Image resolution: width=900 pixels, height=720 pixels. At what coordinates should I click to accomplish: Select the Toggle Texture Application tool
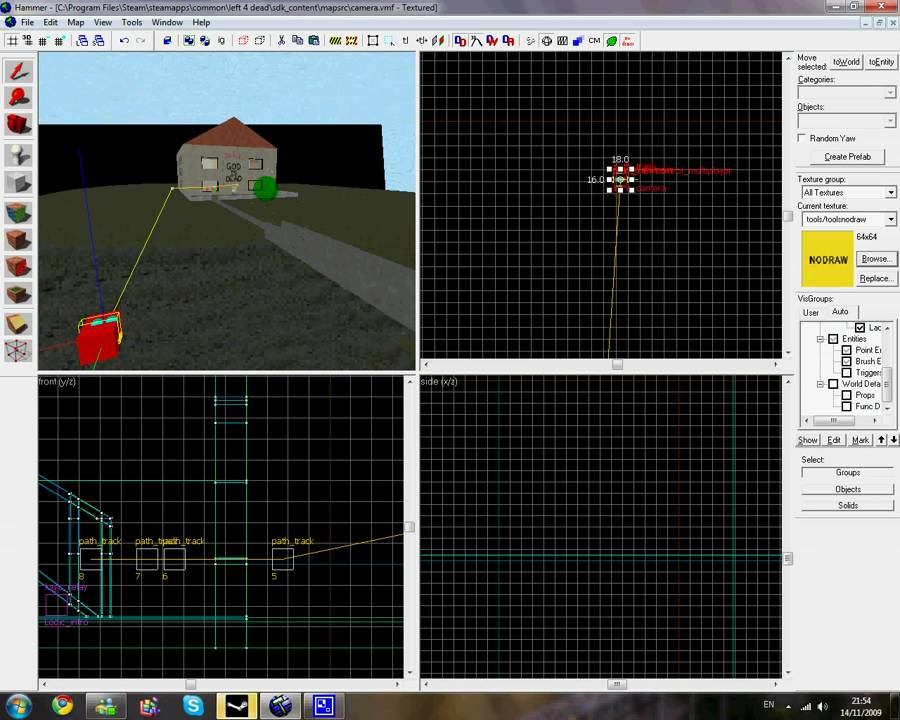tap(18, 213)
